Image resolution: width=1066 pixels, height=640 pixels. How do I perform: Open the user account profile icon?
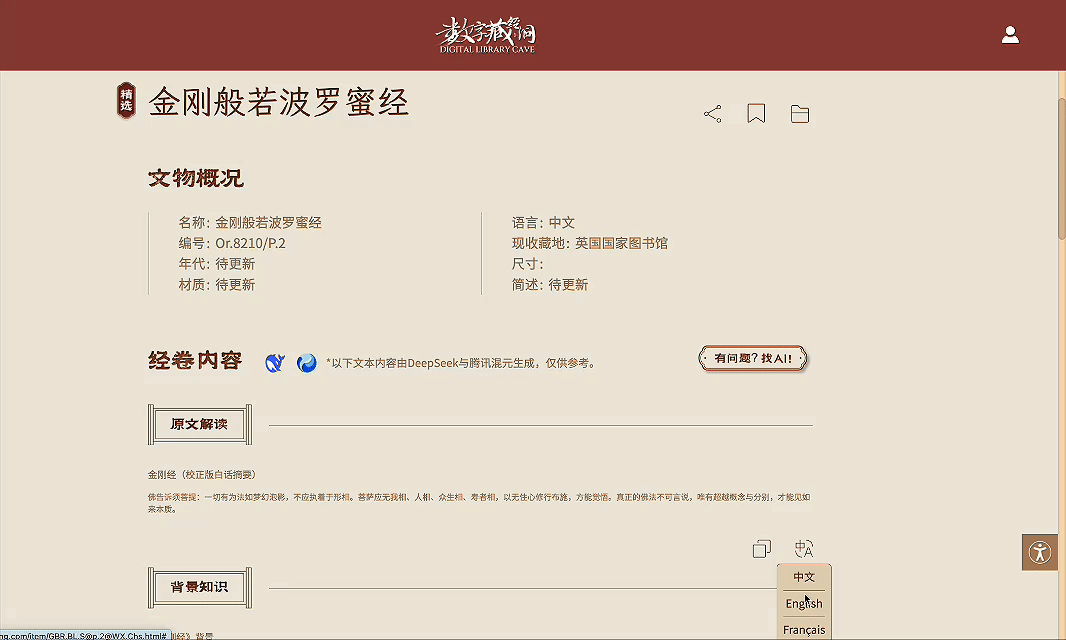[1010, 35]
